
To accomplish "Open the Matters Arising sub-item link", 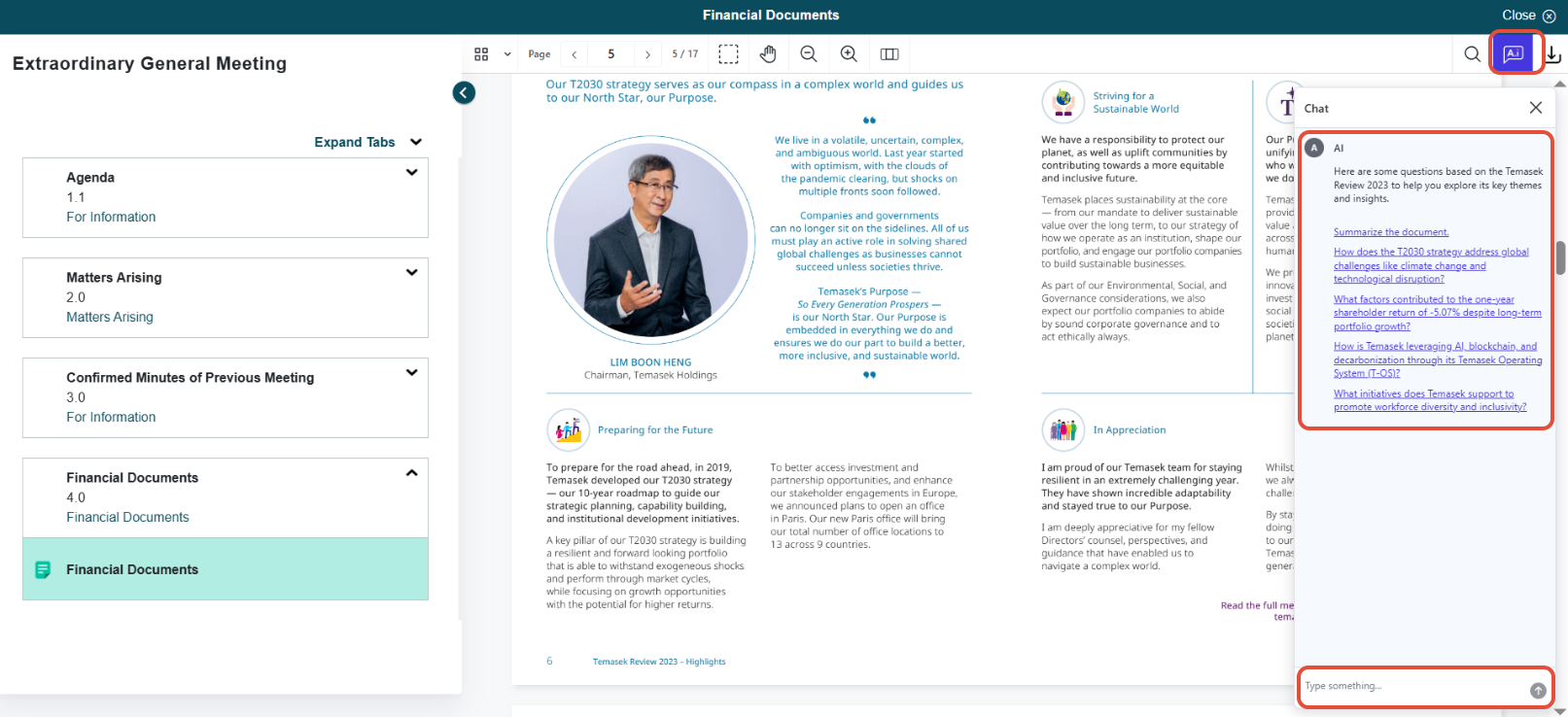I will tap(110, 317).
